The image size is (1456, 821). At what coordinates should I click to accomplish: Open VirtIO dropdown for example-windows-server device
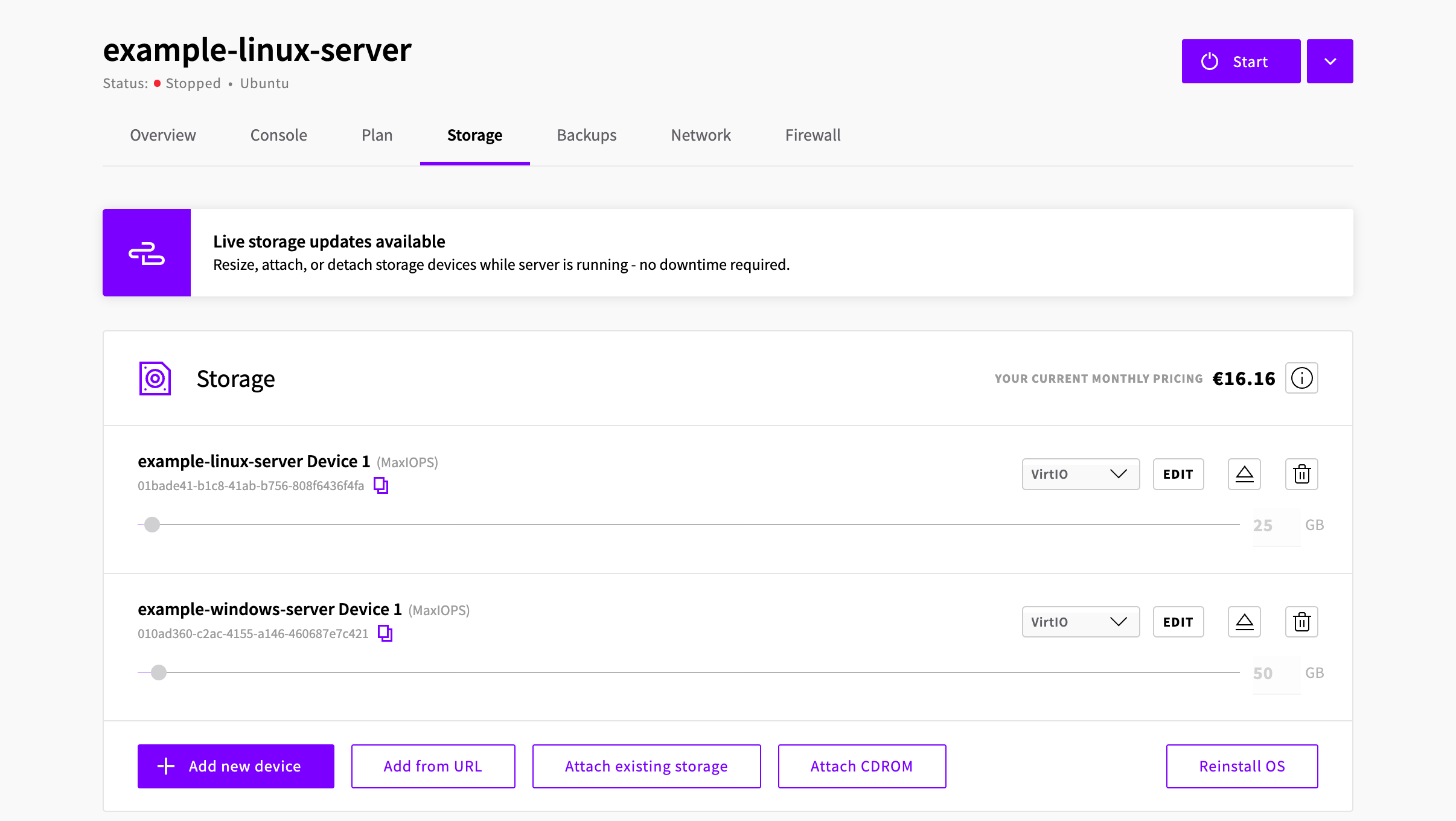1081,622
